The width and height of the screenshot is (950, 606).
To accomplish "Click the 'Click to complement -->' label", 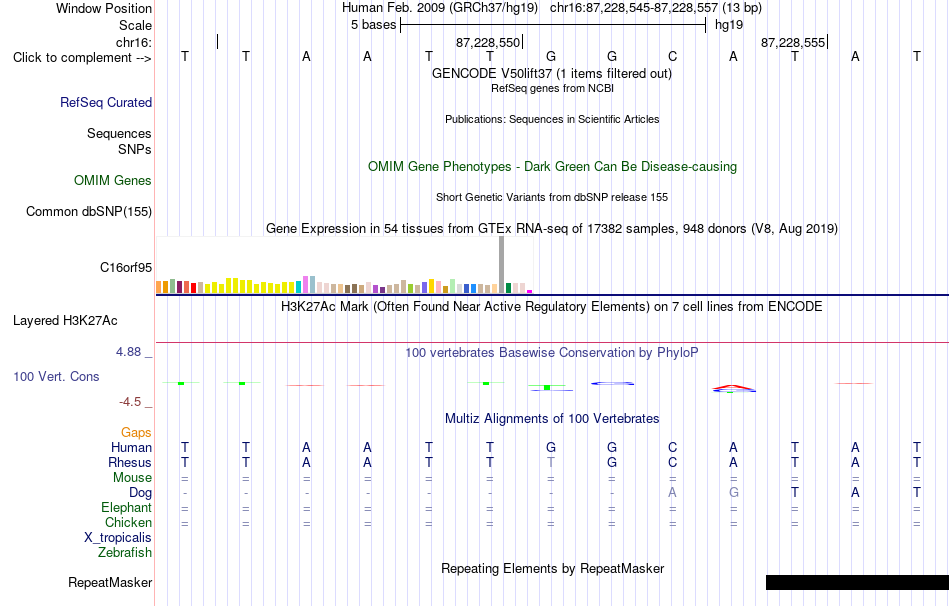I will point(82,58).
